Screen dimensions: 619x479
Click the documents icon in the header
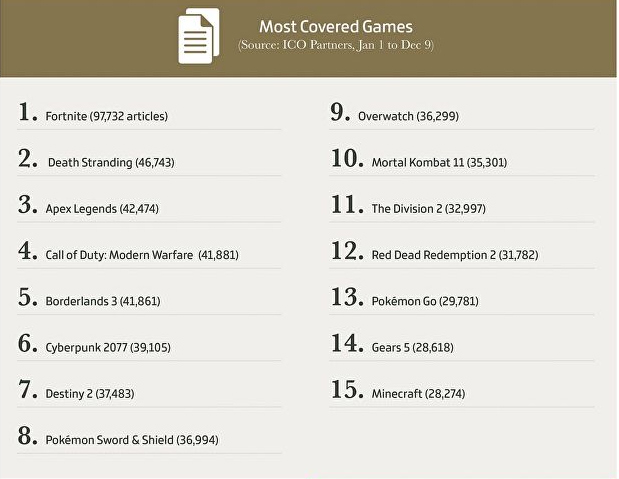(199, 36)
